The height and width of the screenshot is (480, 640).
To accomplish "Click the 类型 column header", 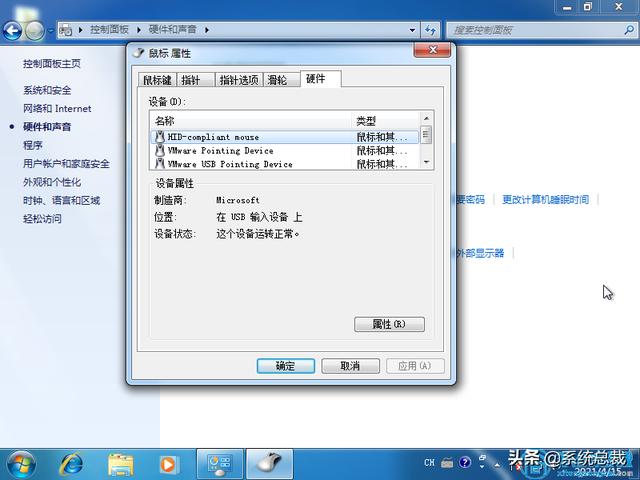I will click(386, 121).
